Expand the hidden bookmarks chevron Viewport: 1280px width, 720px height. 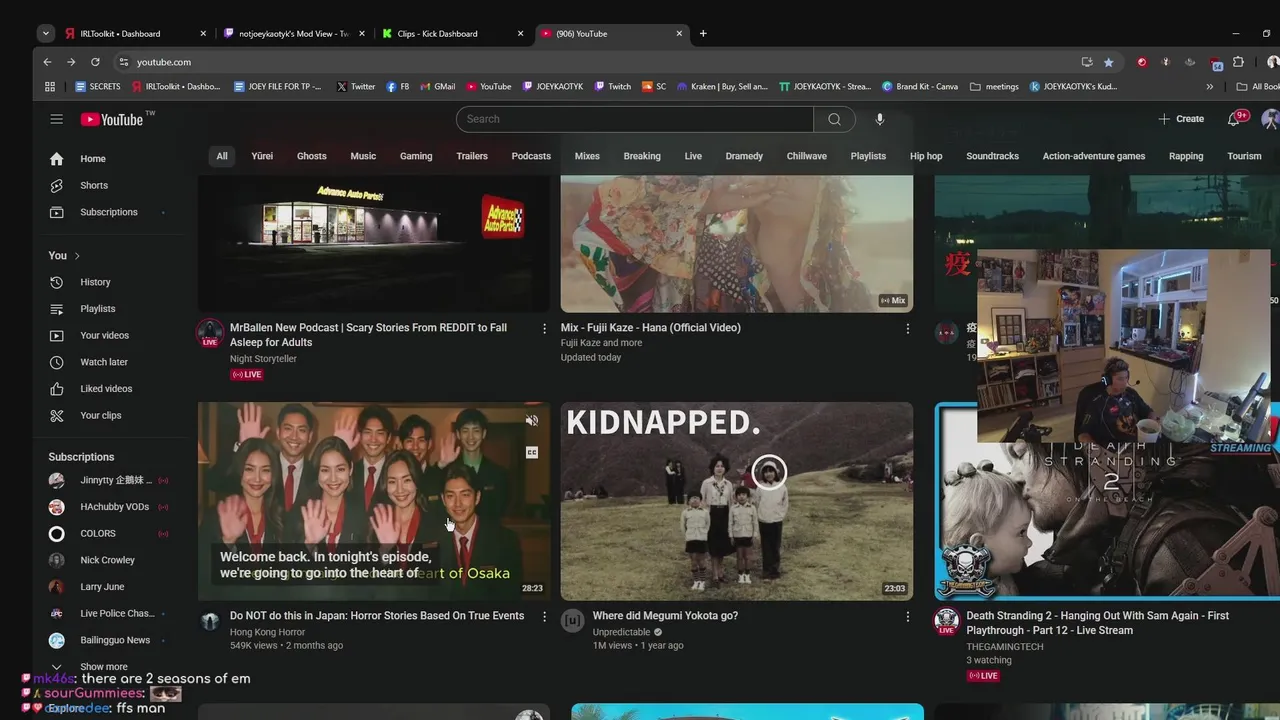1210,87
